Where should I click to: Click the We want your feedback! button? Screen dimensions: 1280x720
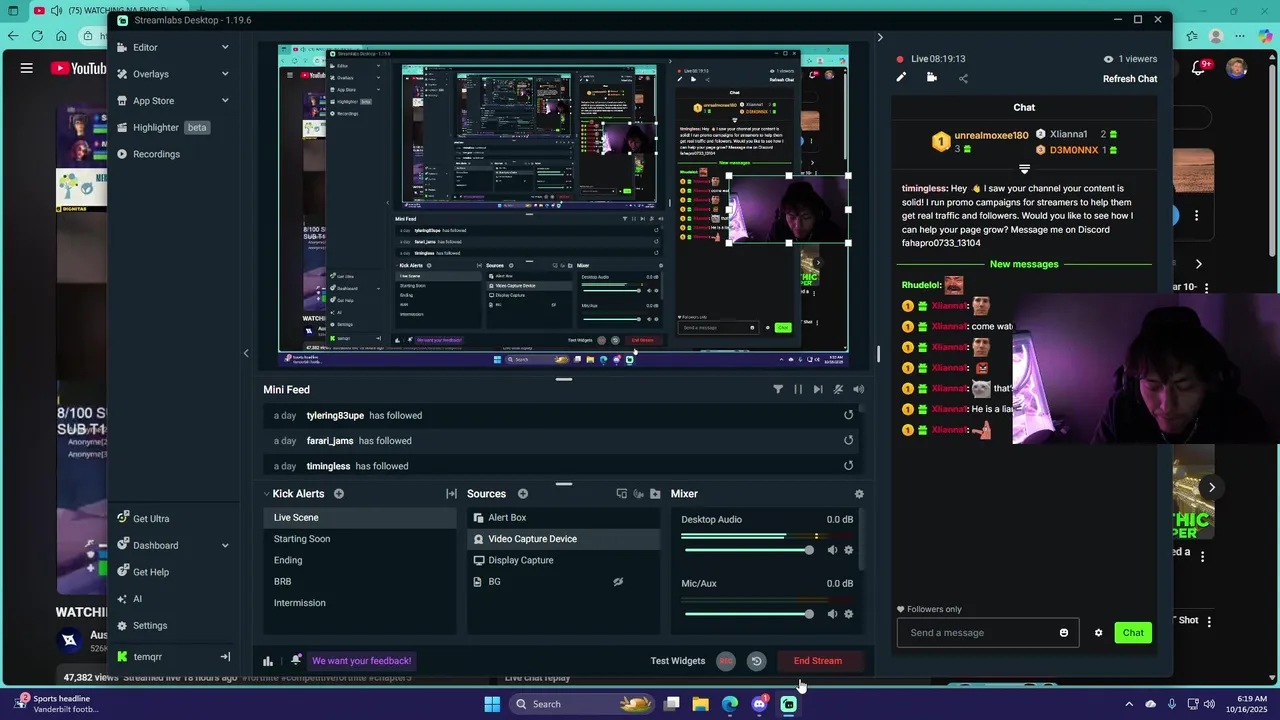pos(361,661)
